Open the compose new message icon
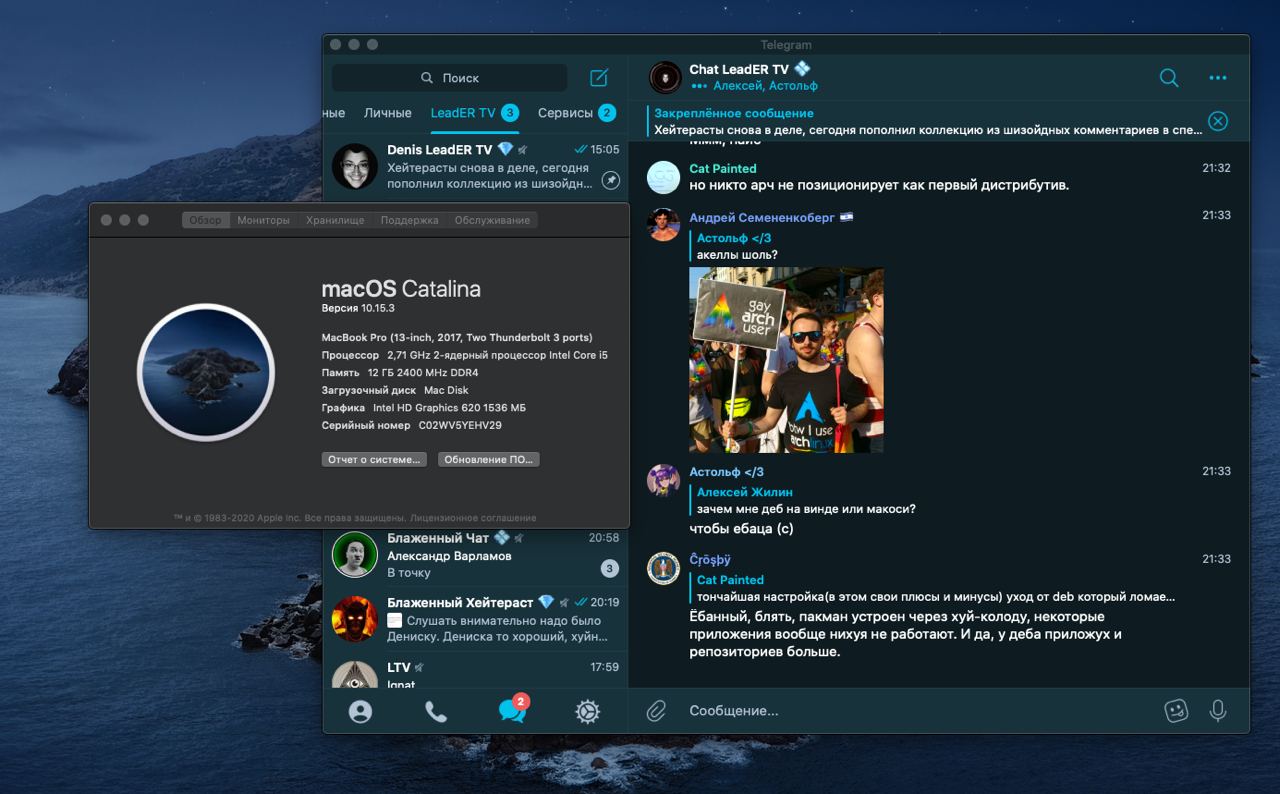Image resolution: width=1280 pixels, height=794 pixels. coord(598,78)
